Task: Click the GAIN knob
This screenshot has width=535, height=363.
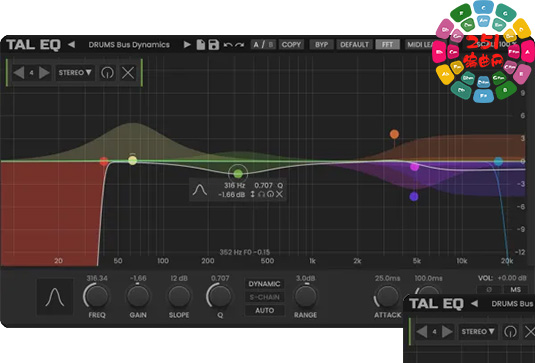Action: [138, 296]
